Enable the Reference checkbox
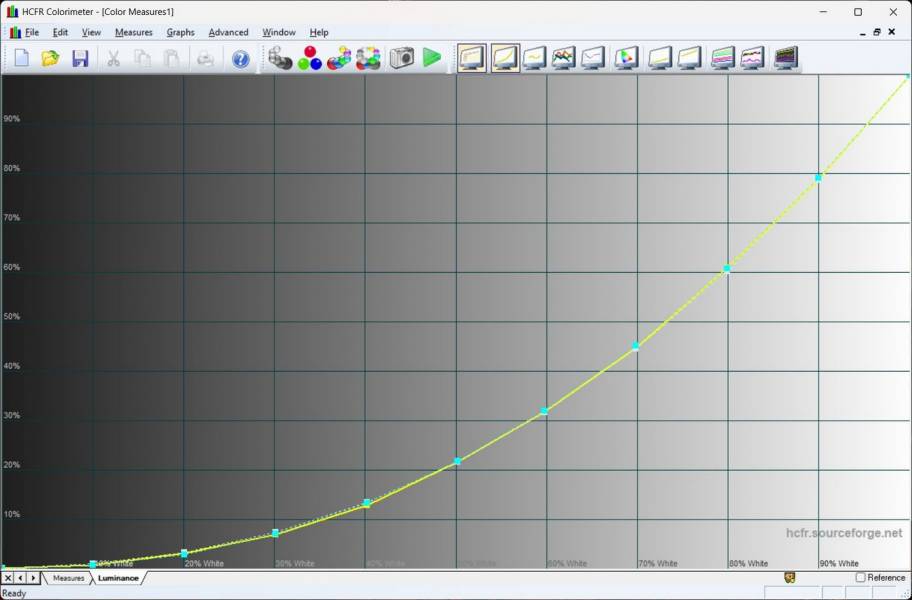912x600 pixels. click(x=861, y=578)
